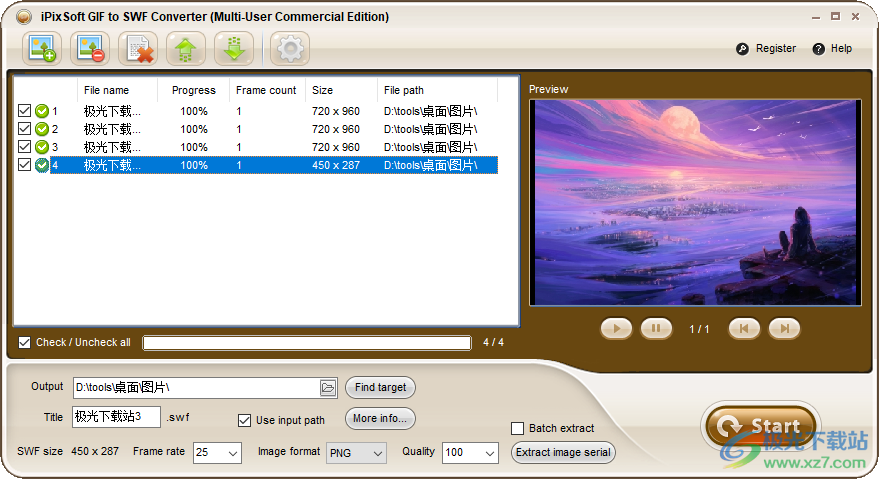879x479 pixels.
Task: Click the Progress column header
Action: (x=193, y=90)
